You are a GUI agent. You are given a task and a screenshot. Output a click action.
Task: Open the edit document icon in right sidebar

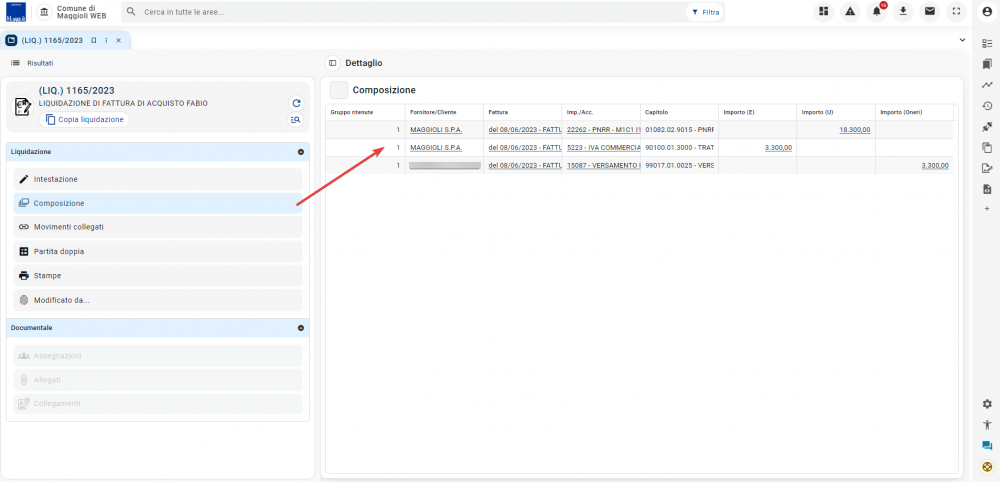[x=987, y=168]
